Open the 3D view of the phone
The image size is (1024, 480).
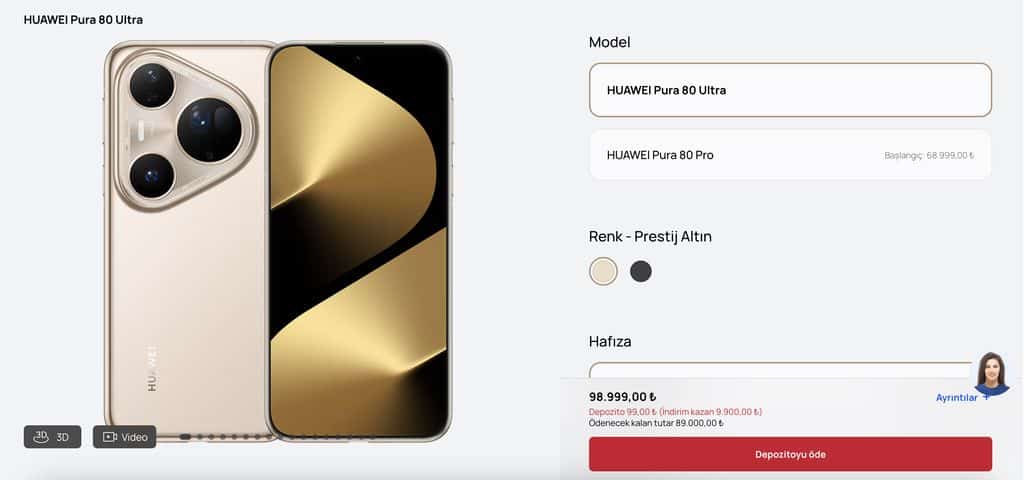tap(52, 437)
